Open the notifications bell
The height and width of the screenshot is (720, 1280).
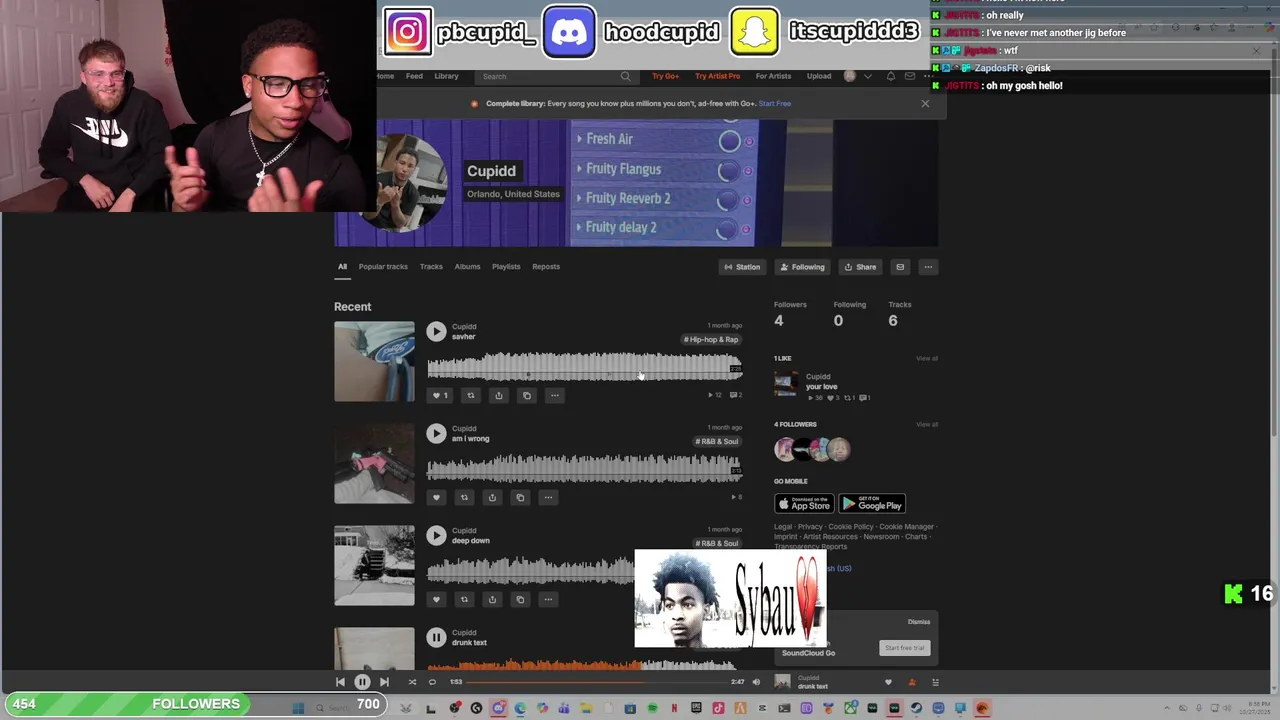tap(891, 76)
